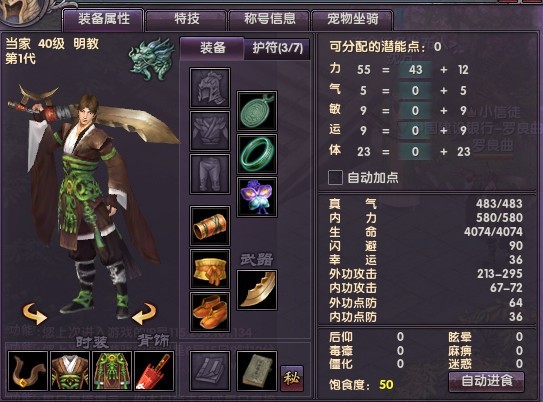Rotate character with left curved arrow
Screen dimensions: 543x402
34,313
